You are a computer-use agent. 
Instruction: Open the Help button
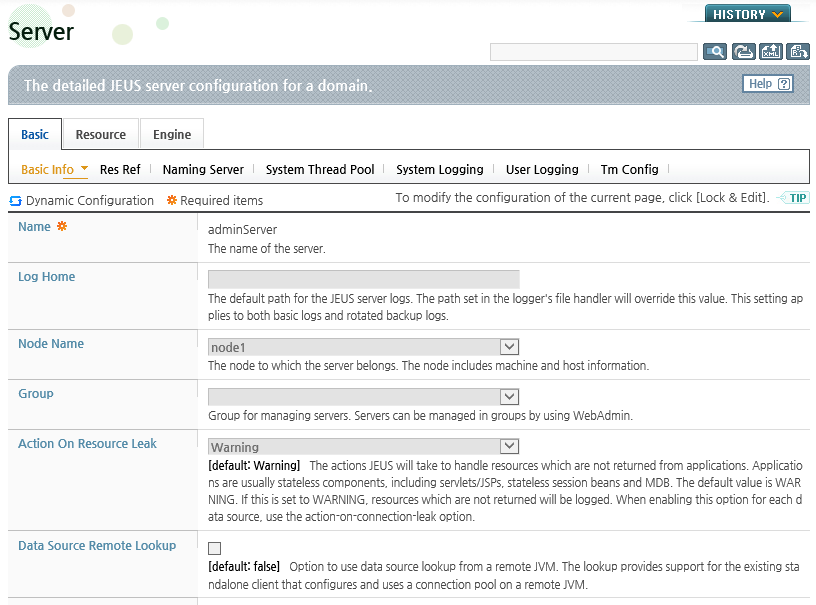768,83
